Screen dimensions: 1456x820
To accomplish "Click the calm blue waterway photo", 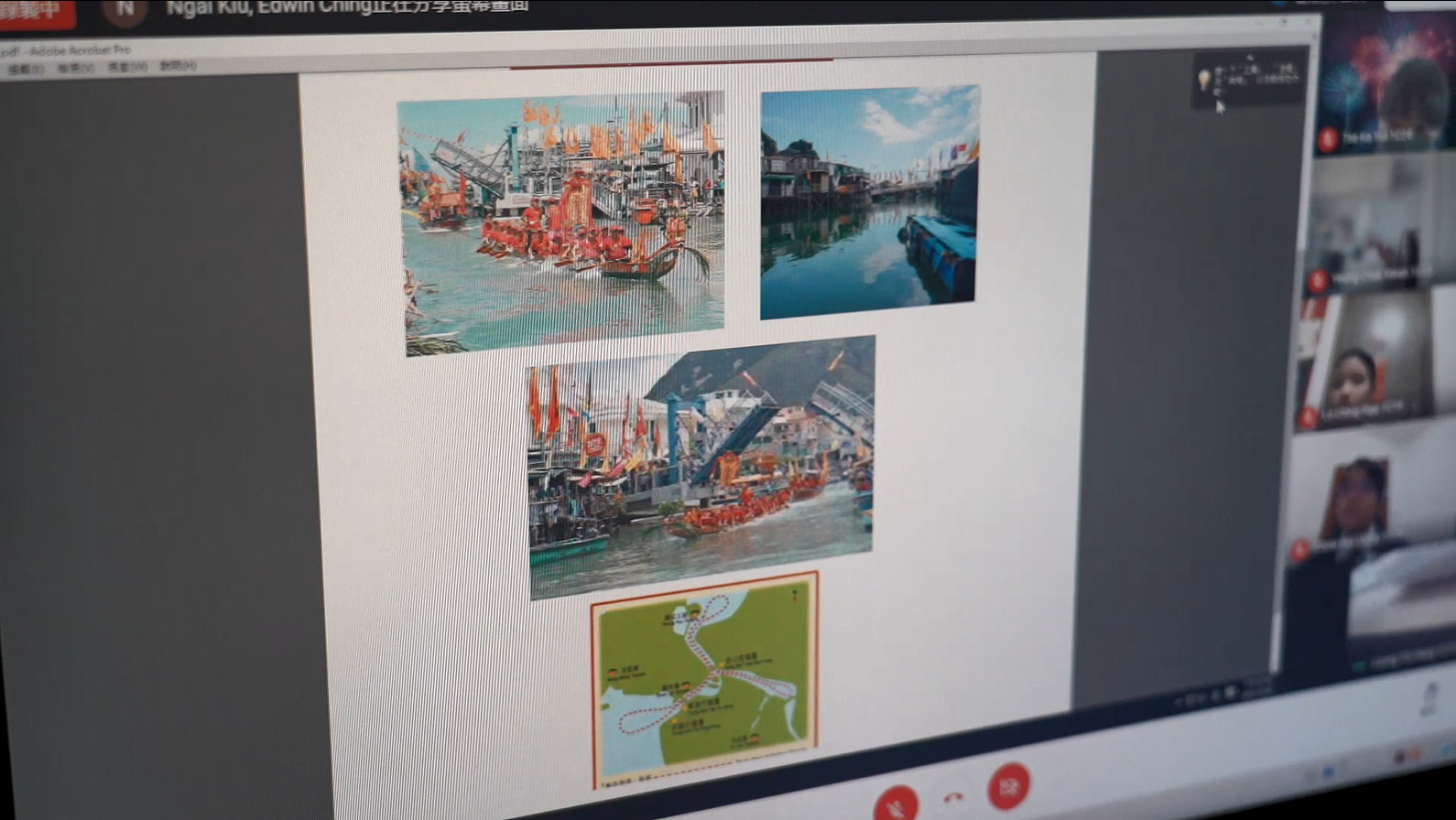I will [x=869, y=202].
